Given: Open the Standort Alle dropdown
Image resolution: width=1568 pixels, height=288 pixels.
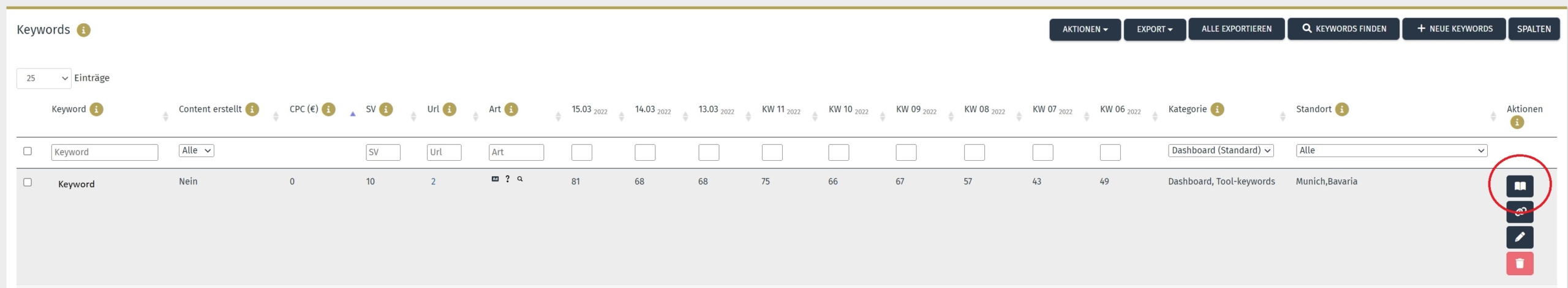Looking at the screenshot, I should pos(1392,150).
